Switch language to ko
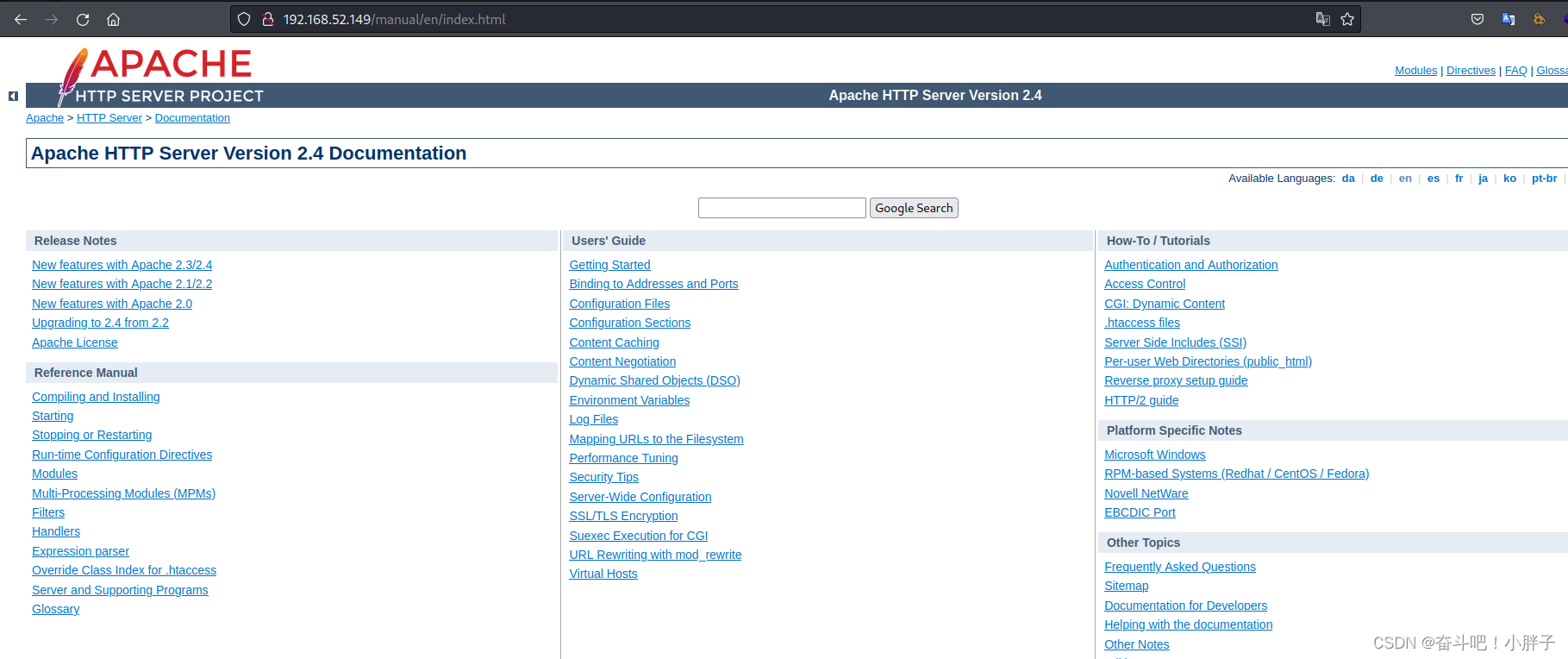 [x=1510, y=179]
